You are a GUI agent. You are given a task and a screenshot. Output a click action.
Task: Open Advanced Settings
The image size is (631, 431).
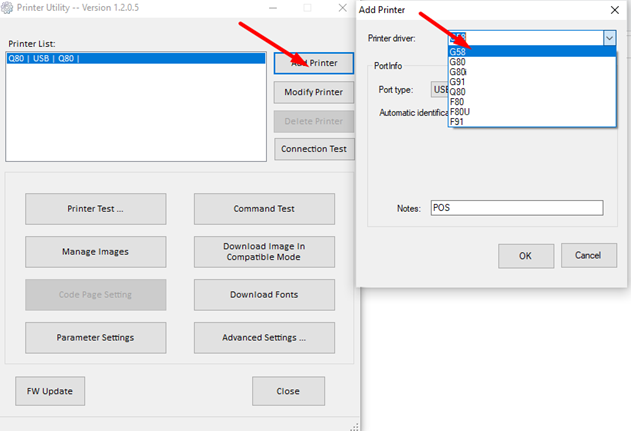tap(264, 337)
